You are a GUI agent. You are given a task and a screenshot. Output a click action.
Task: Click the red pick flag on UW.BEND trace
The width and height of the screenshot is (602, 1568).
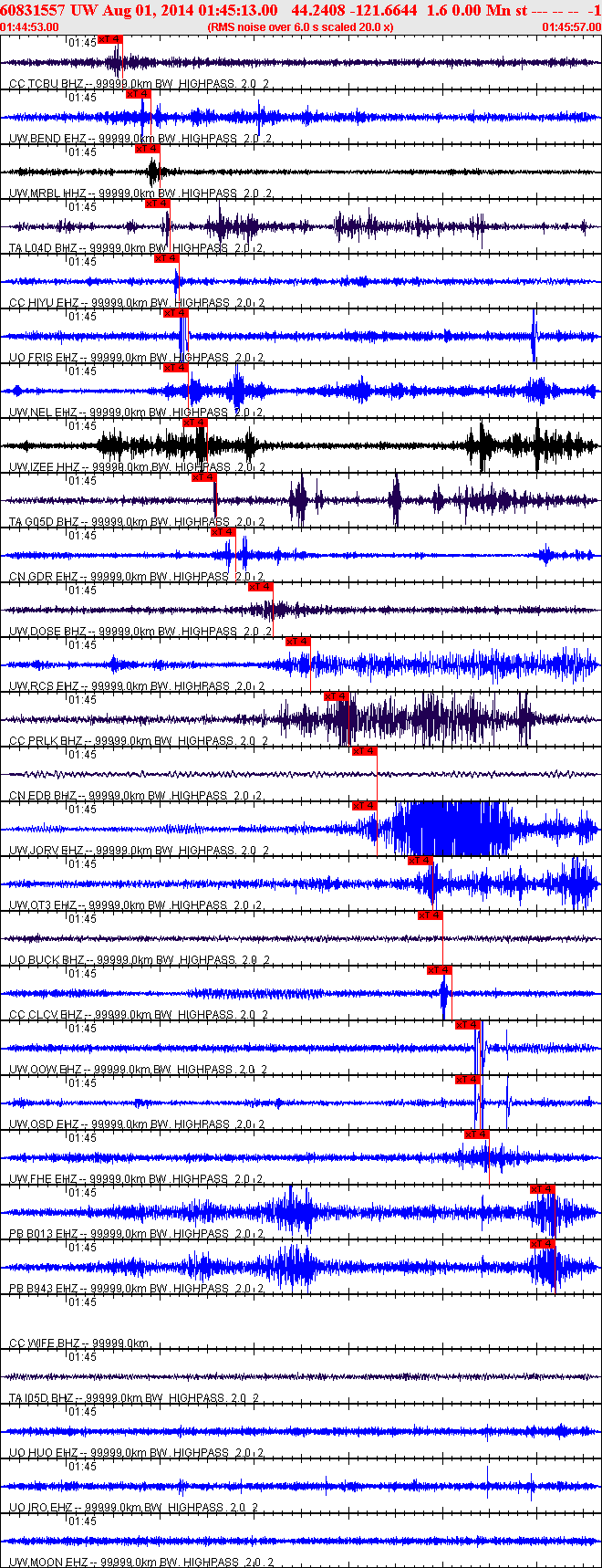point(138,94)
